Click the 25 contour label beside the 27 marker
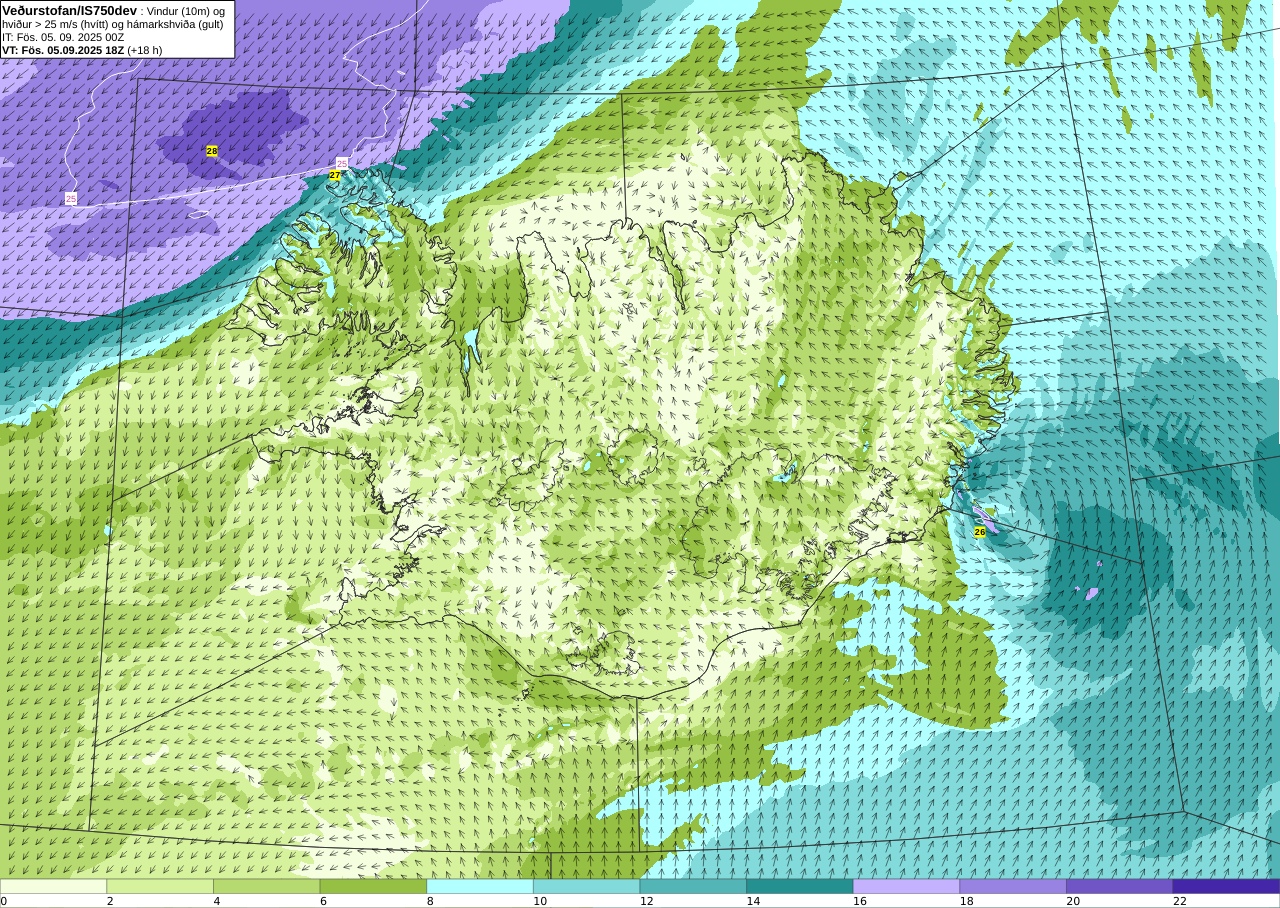The image size is (1280, 908). click(342, 163)
